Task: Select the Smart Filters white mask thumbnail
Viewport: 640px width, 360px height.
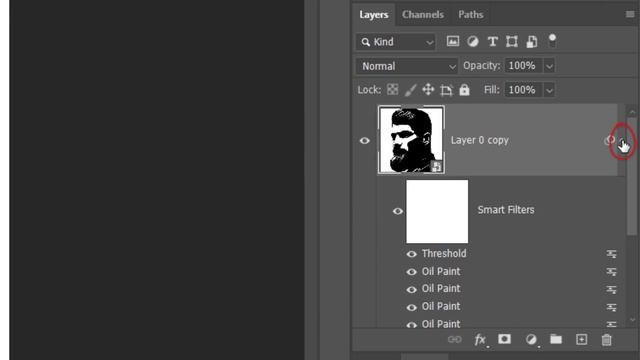Action: click(437, 211)
